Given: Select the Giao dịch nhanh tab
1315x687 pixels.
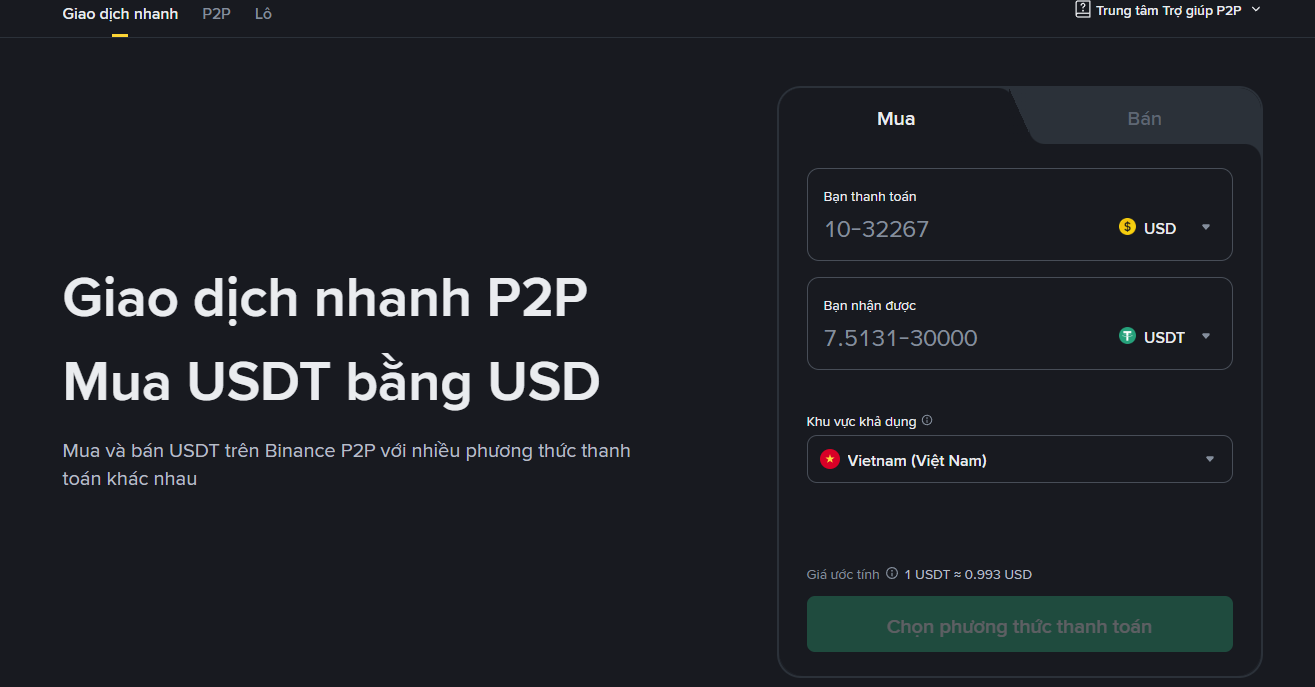Looking at the screenshot, I should tap(120, 14).
